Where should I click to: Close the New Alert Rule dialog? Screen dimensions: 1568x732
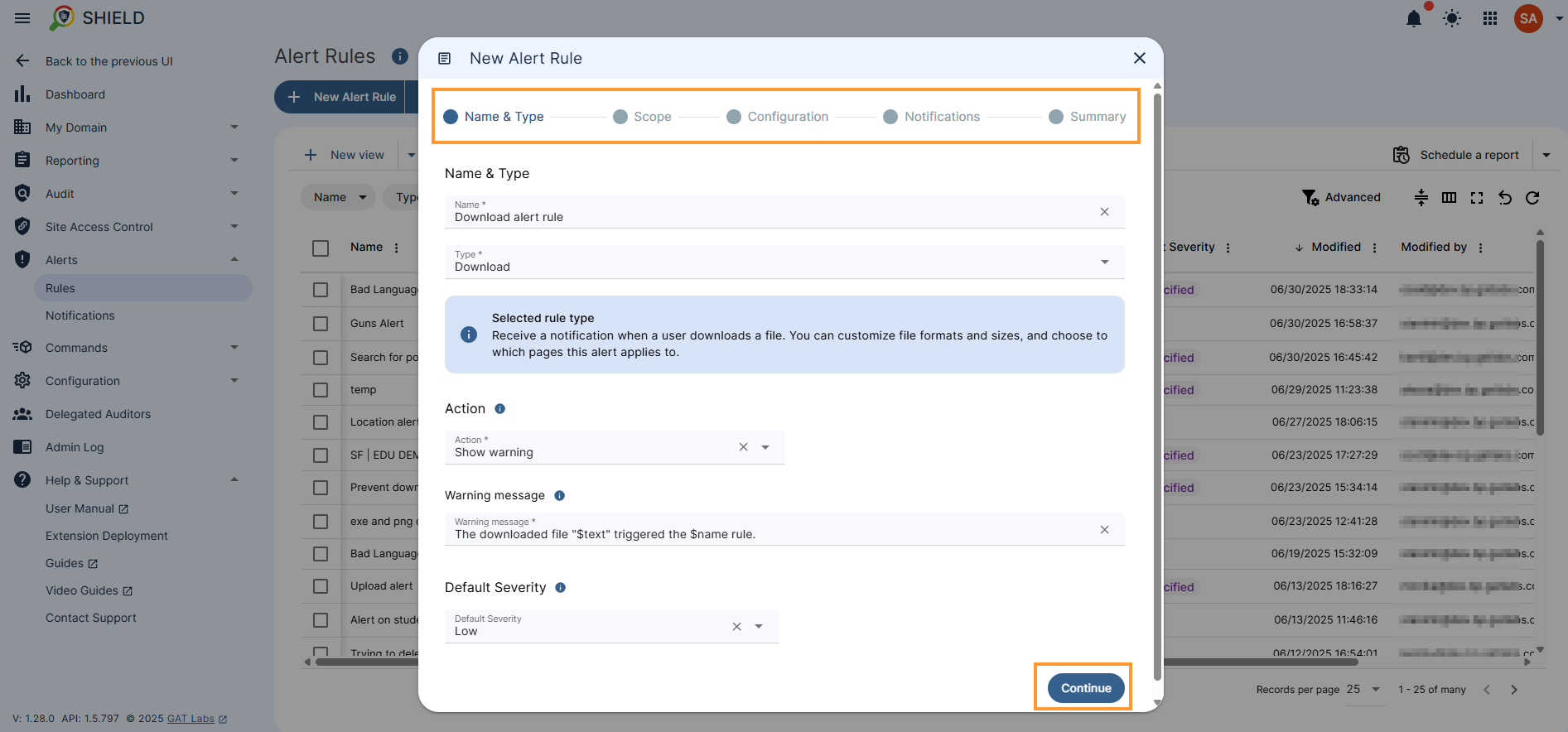point(1140,58)
